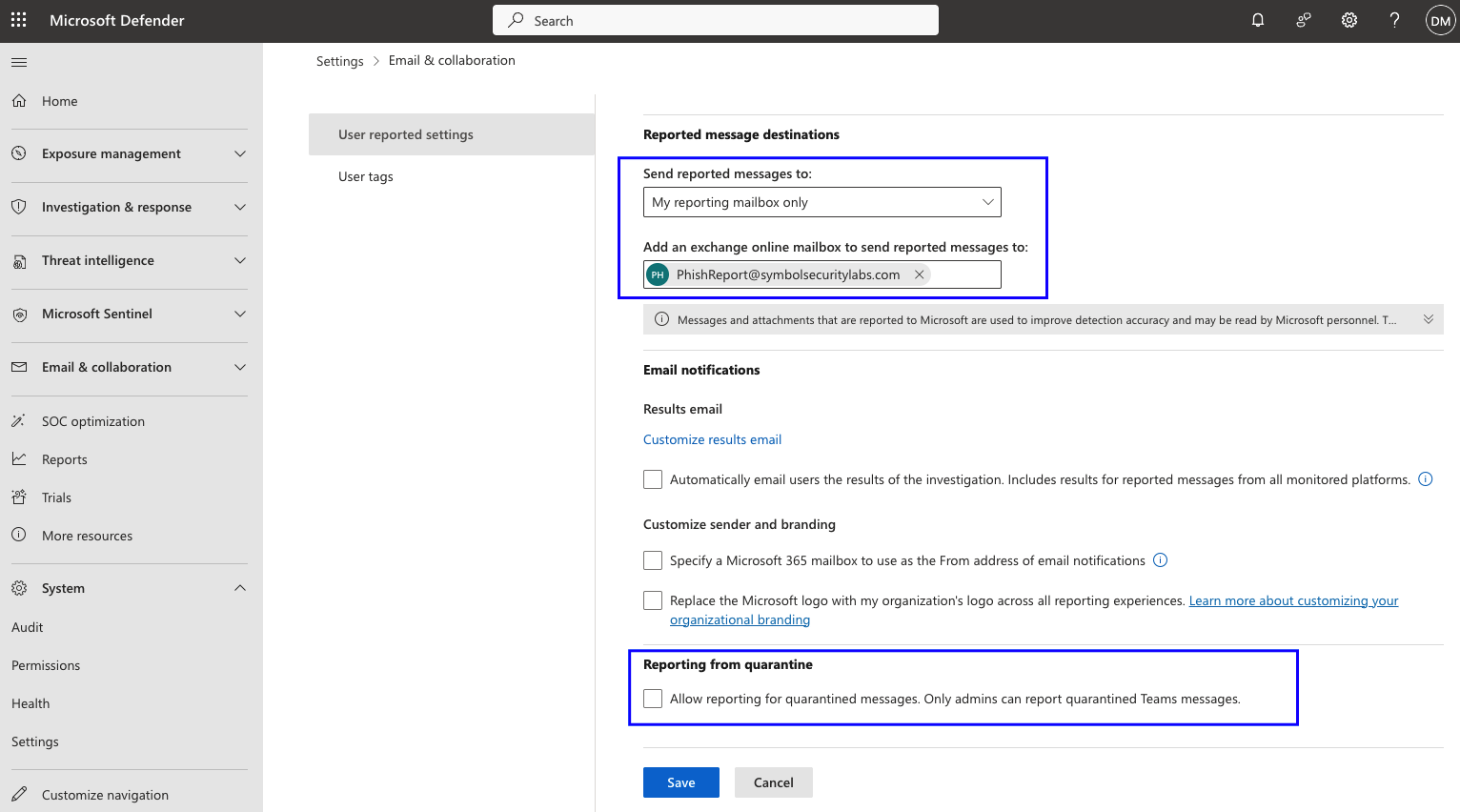Click the help question mark icon
This screenshot has height=812, width=1460.
1394,19
